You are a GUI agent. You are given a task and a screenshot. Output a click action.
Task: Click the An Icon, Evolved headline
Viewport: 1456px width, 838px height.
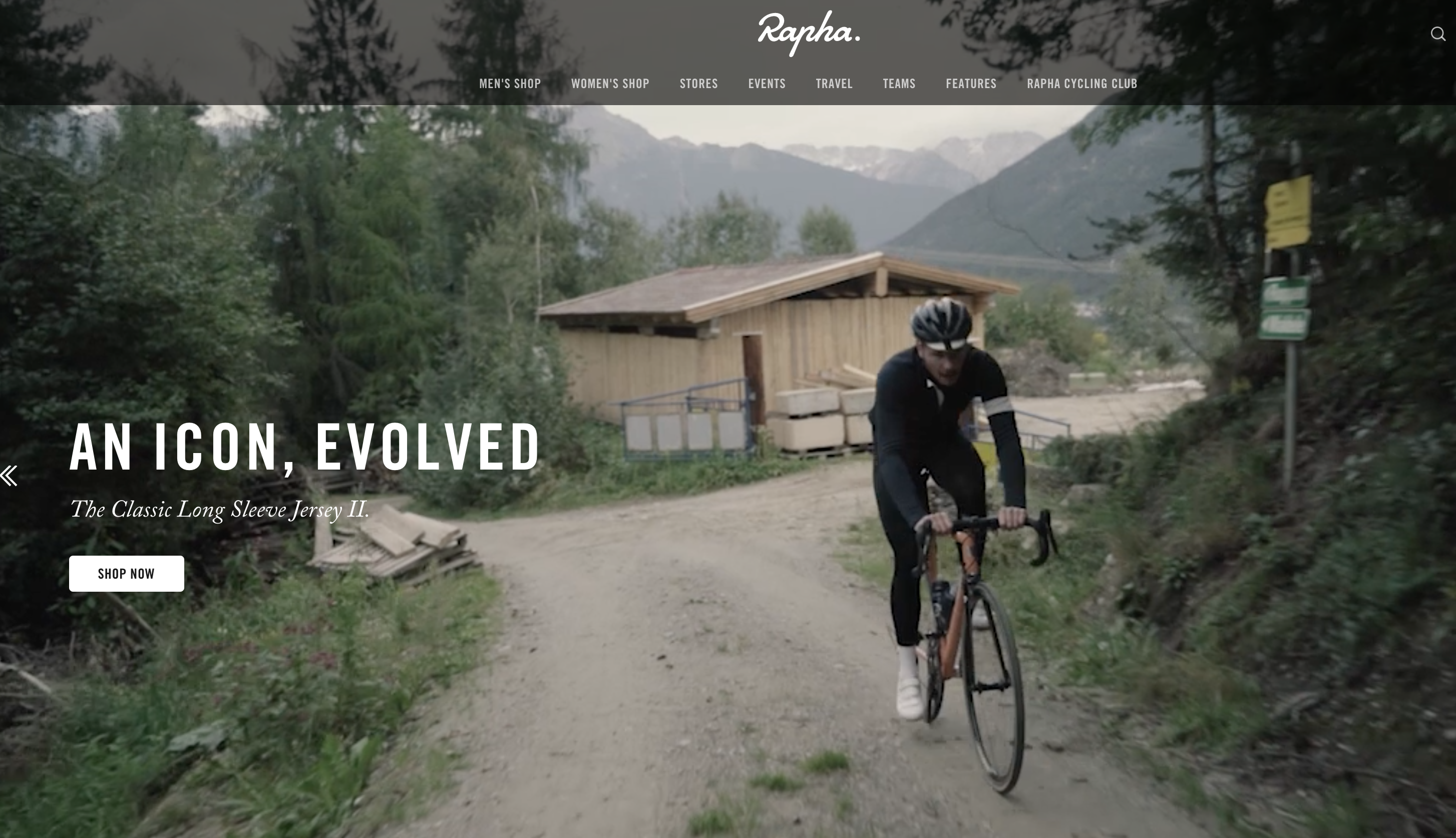[304, 447]
